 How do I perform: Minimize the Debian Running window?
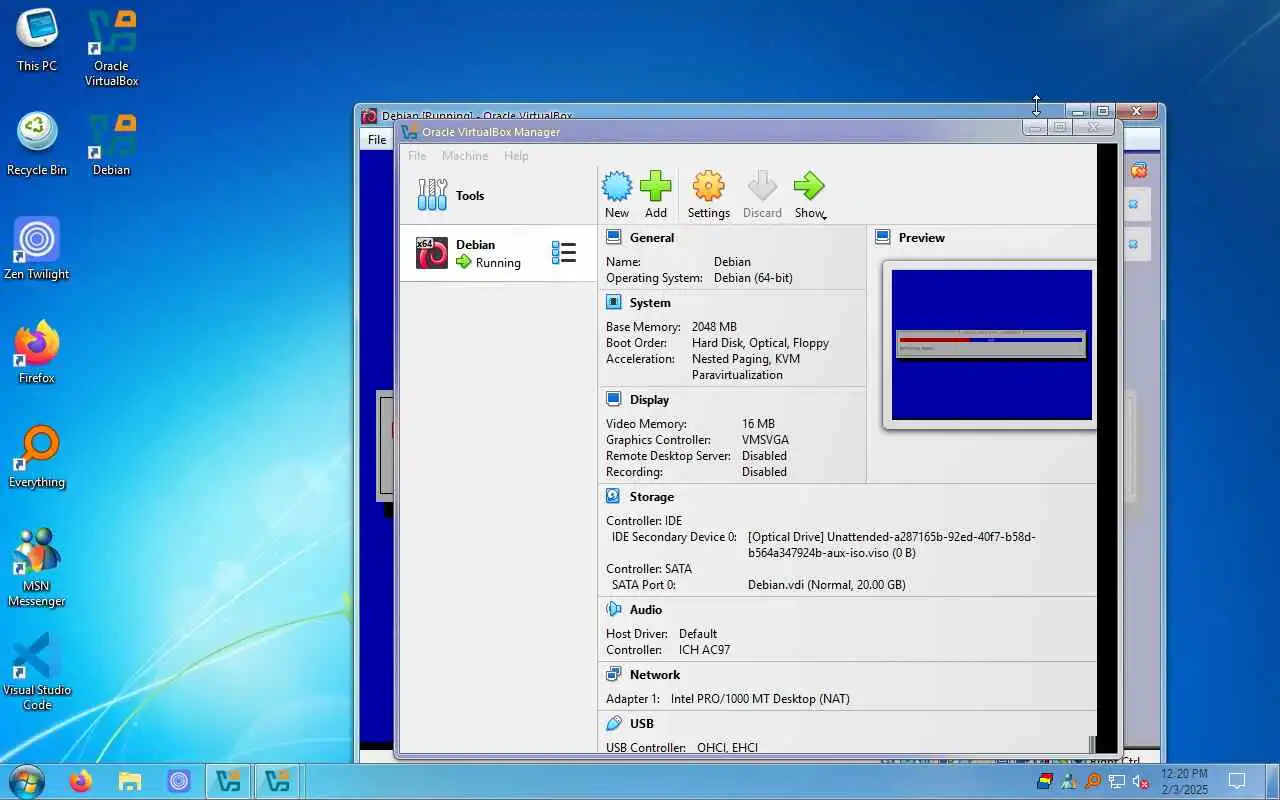click(x=1078, y=111)
